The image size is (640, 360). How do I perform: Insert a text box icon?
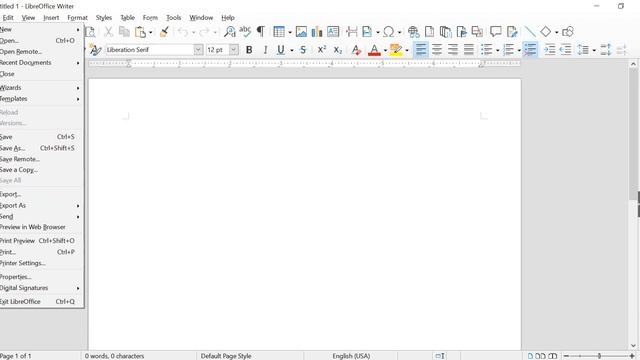[333, 32]
